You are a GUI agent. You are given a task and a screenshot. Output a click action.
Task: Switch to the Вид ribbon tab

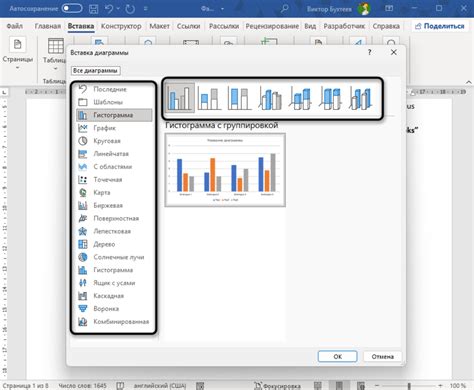point(310,26)
